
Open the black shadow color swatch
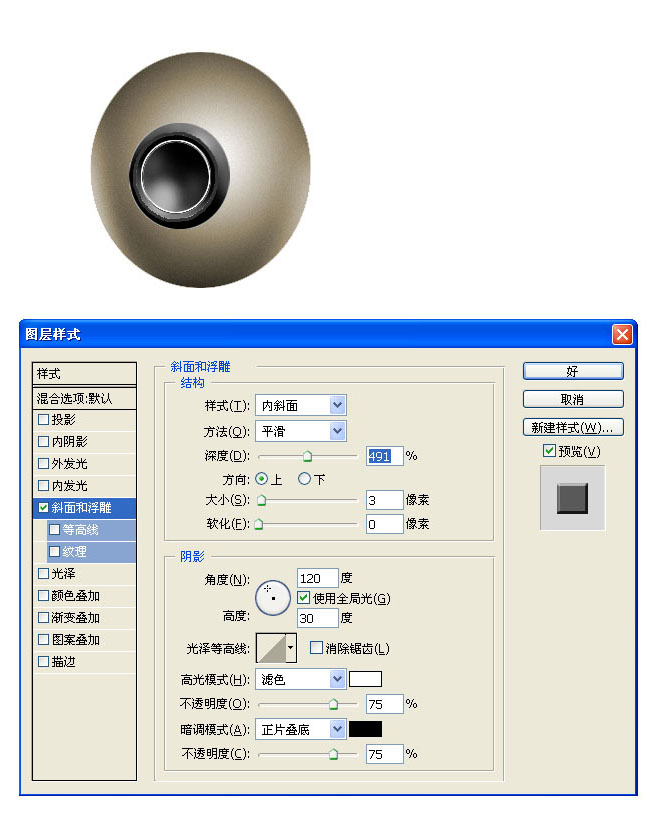point(365,729)
